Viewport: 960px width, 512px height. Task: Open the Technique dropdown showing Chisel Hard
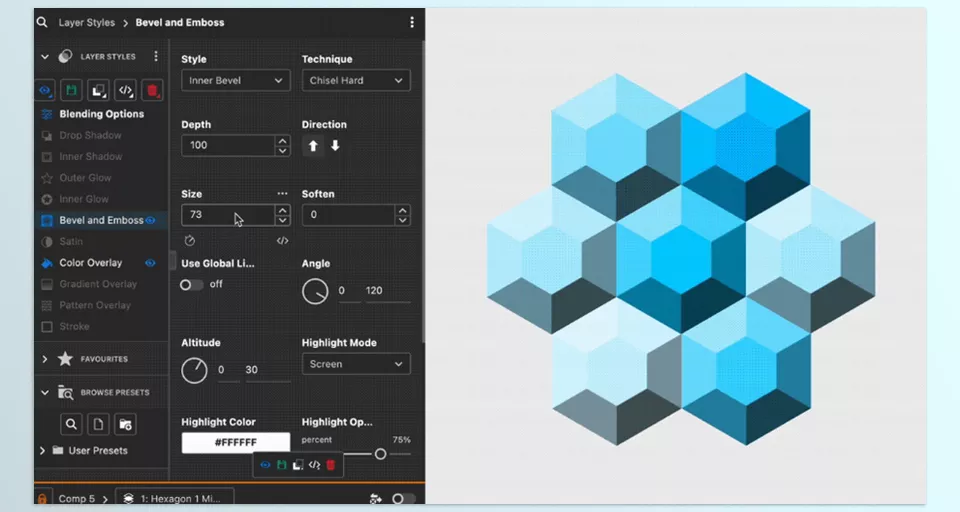(x=356, y=80)
